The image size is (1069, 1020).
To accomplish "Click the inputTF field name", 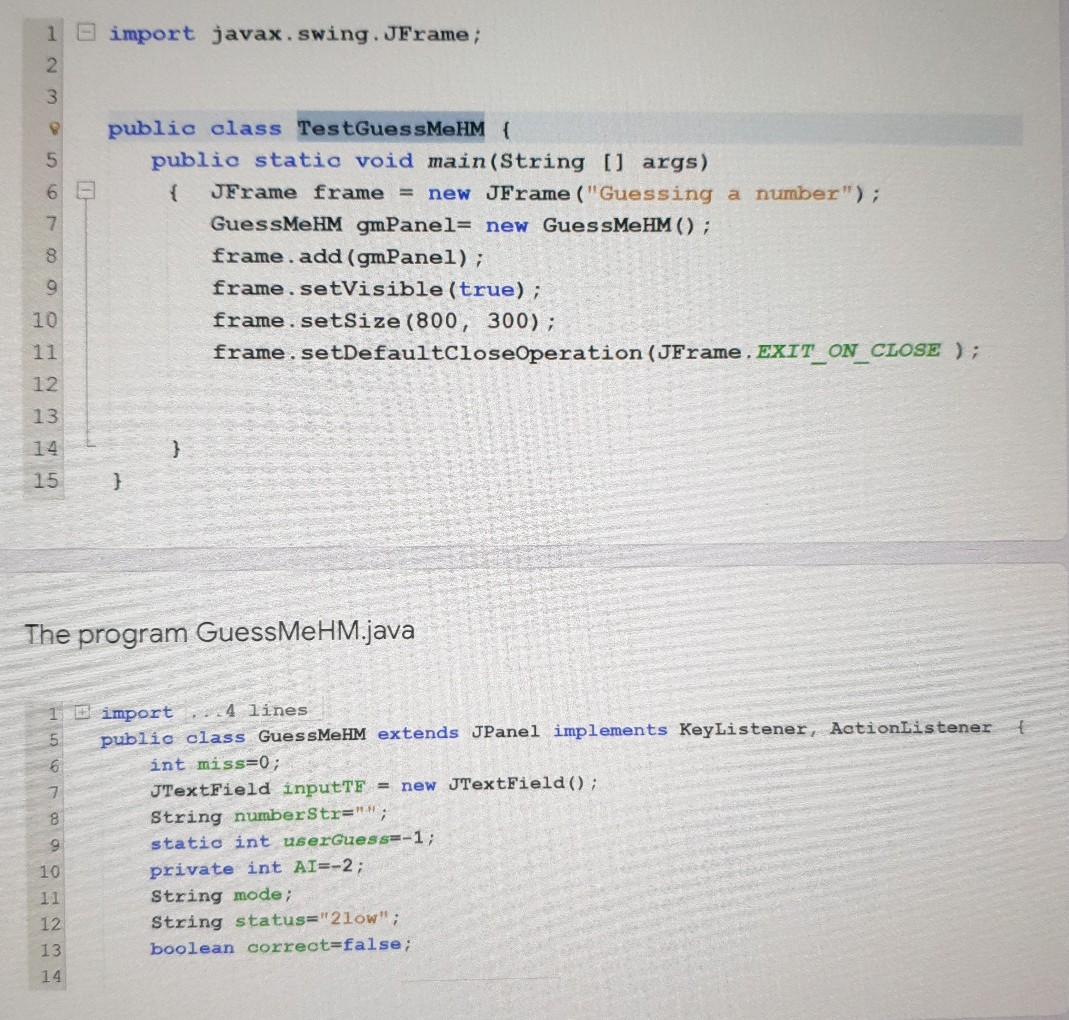I will (x=324, y=788).
